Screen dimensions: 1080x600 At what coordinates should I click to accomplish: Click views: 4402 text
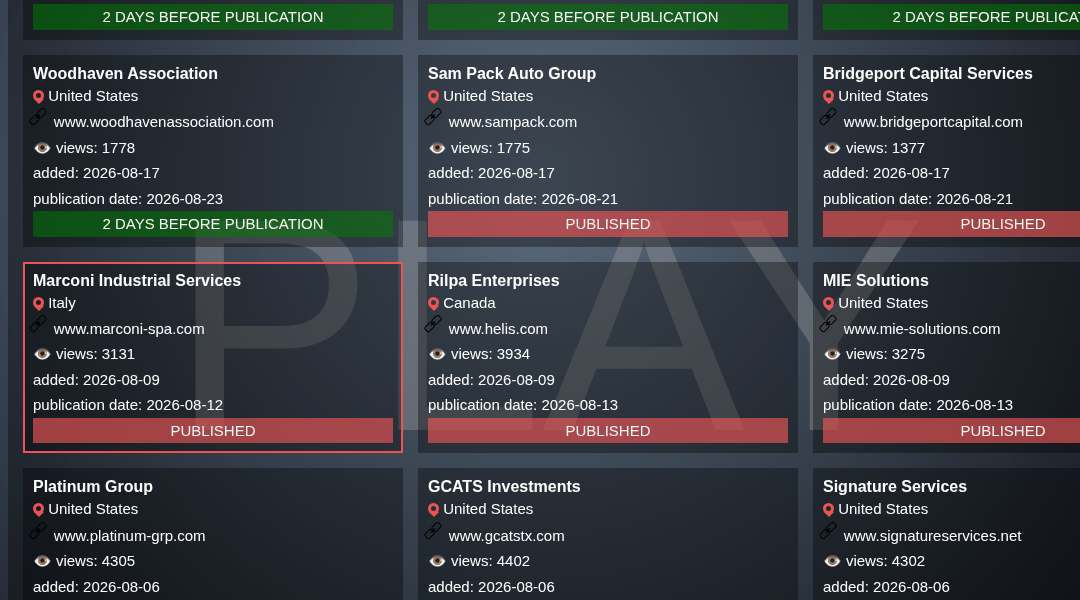coord(490,561)
